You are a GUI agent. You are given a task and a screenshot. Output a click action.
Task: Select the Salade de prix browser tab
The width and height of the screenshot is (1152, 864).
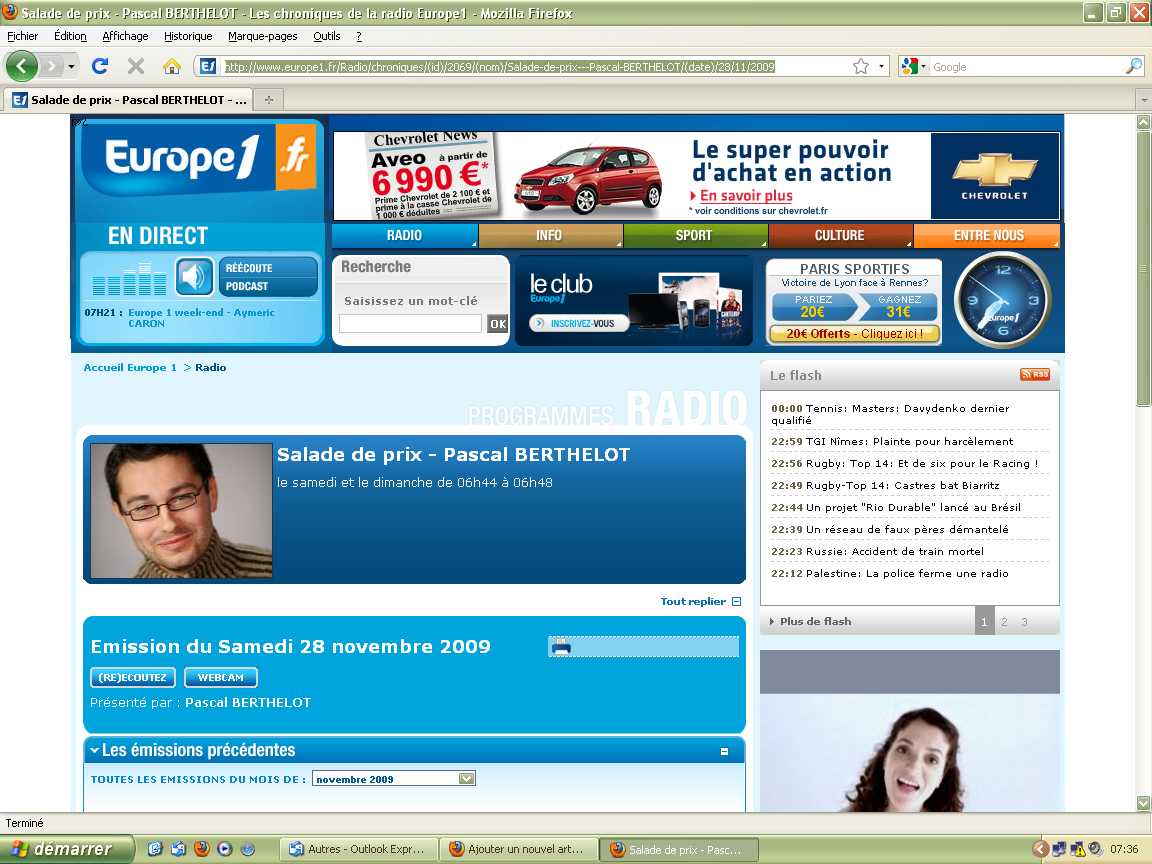tap(129, 99)
